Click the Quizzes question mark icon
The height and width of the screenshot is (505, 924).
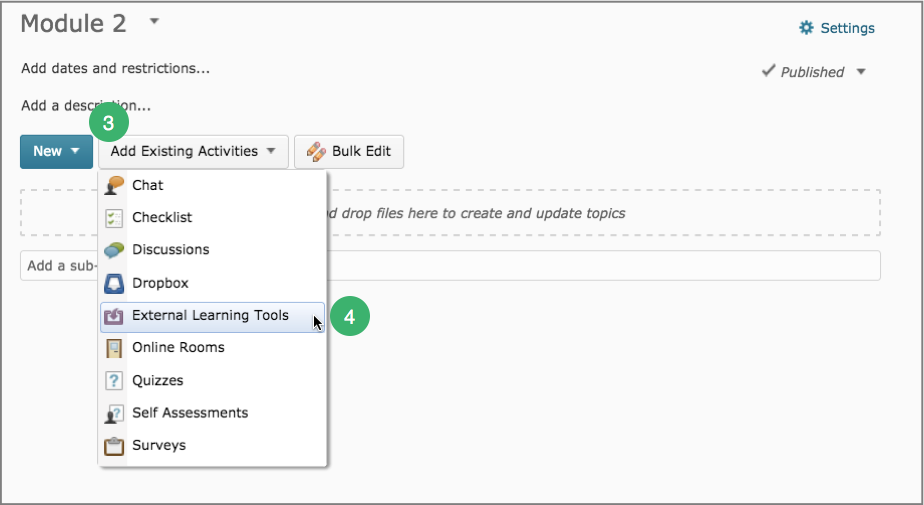(114, 381)
